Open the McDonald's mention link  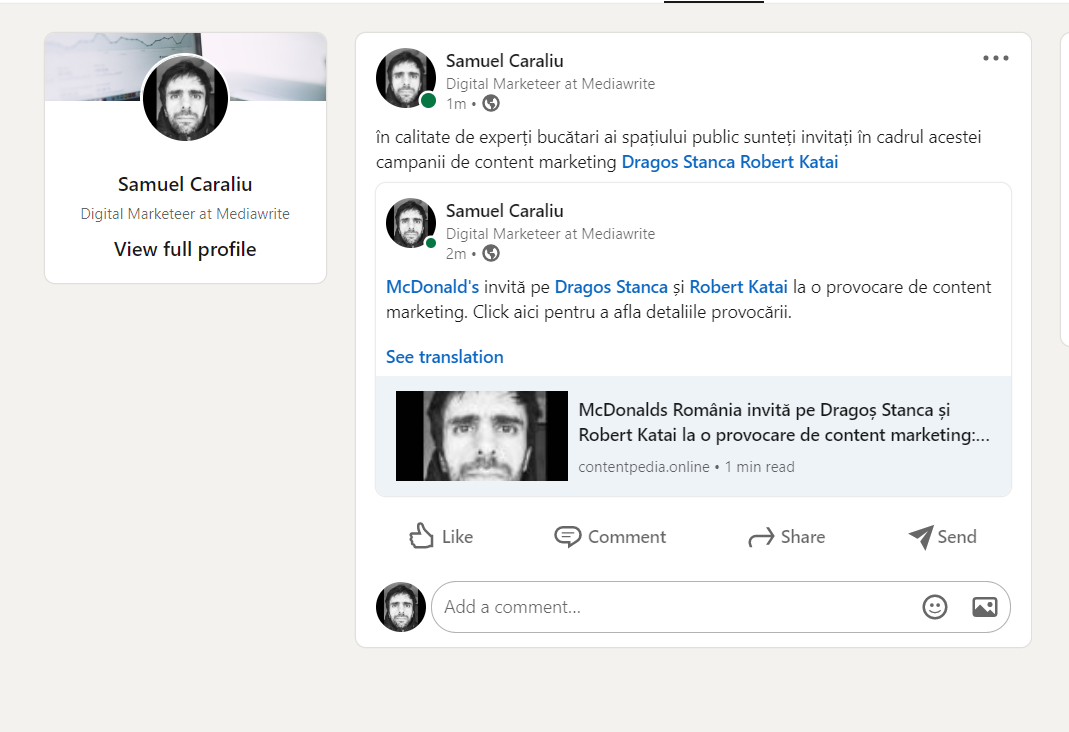(432, 287)
